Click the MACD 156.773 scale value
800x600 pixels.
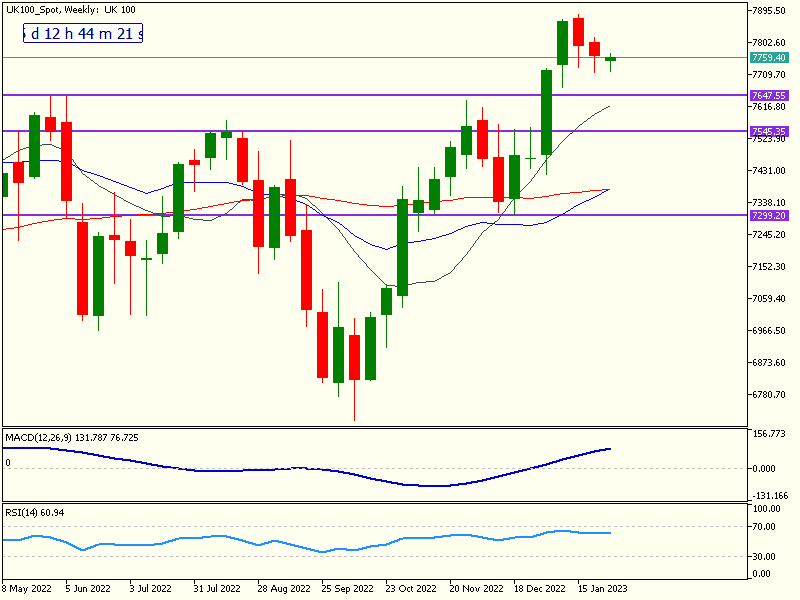[x=769, y=435]
